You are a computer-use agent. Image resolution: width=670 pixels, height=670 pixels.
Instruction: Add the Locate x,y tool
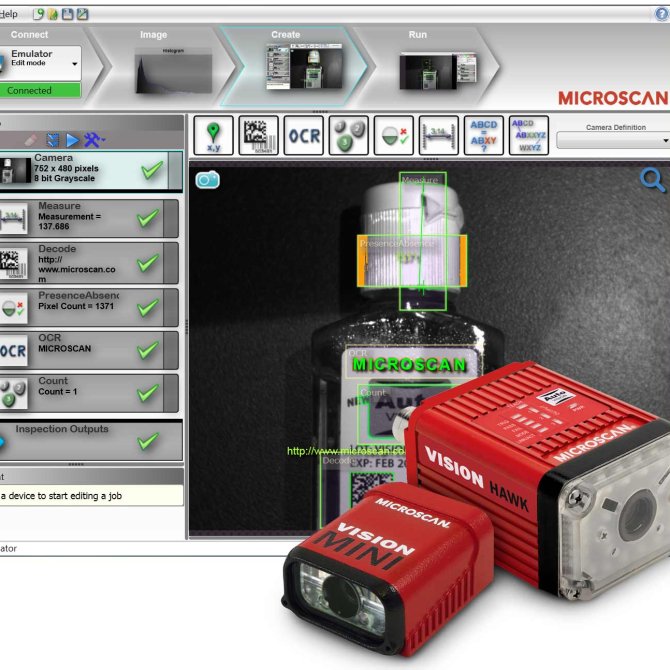[x=213, y=135]
